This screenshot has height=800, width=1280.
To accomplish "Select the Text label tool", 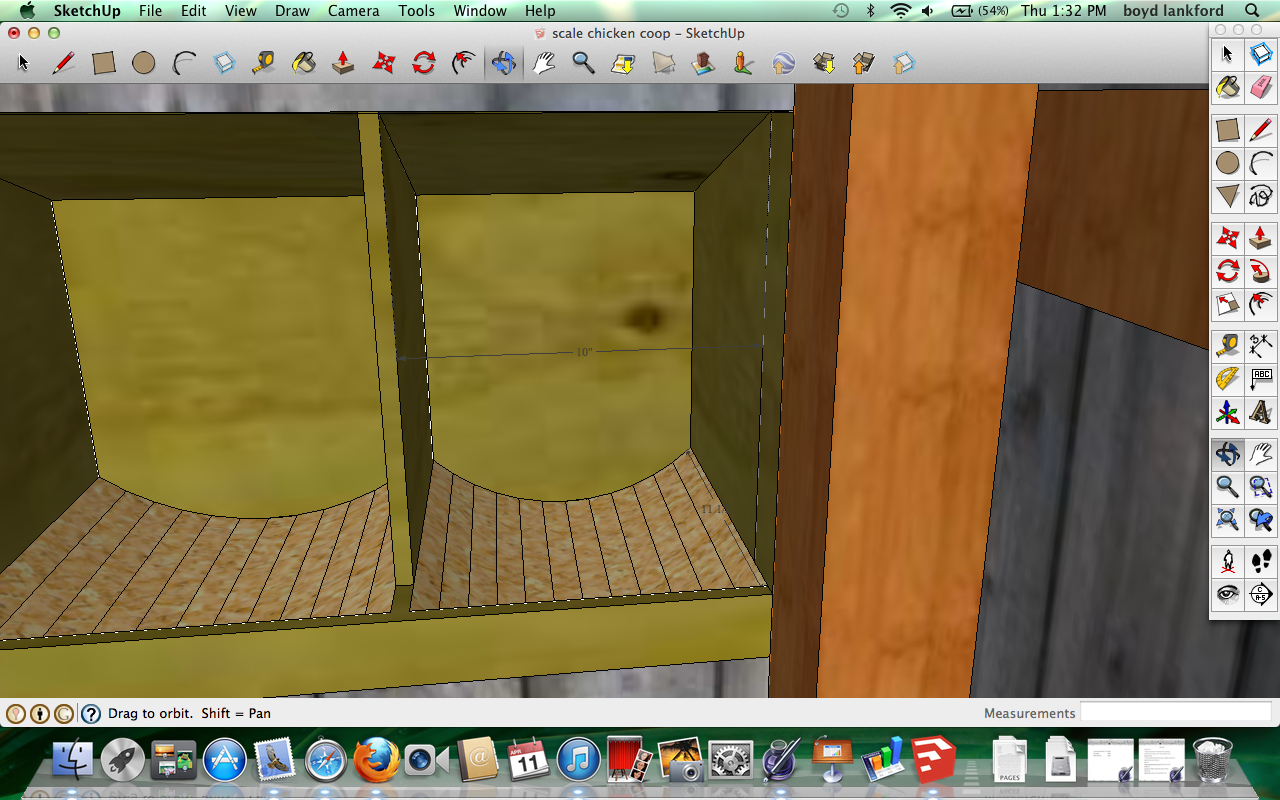I will (1260, 379).
